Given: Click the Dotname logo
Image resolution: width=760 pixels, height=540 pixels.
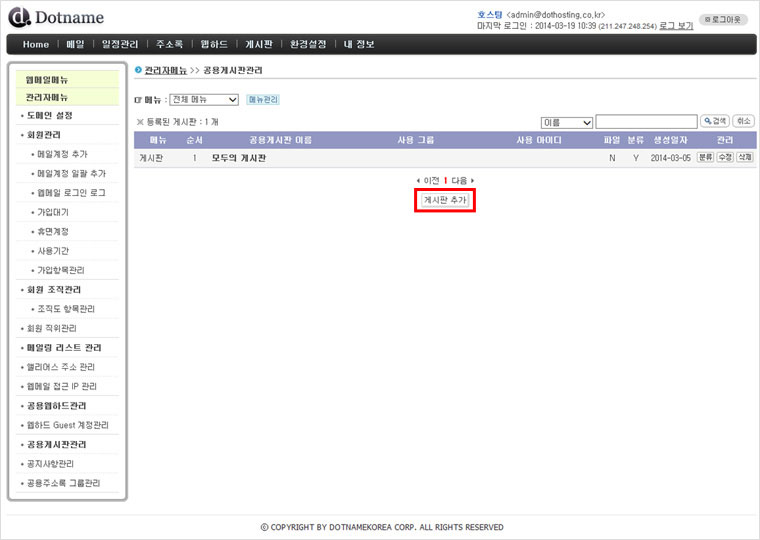Looking at the screenshot, I should pyautogui.click(x=56, y=17).
